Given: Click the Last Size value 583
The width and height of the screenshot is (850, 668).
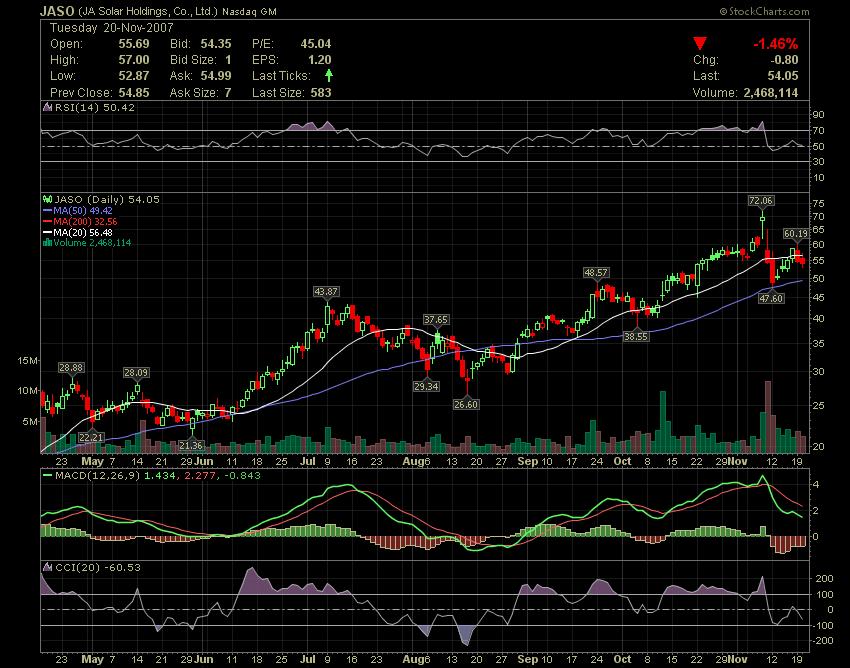Looking at the screenshot, I should [x=321, y=93].
